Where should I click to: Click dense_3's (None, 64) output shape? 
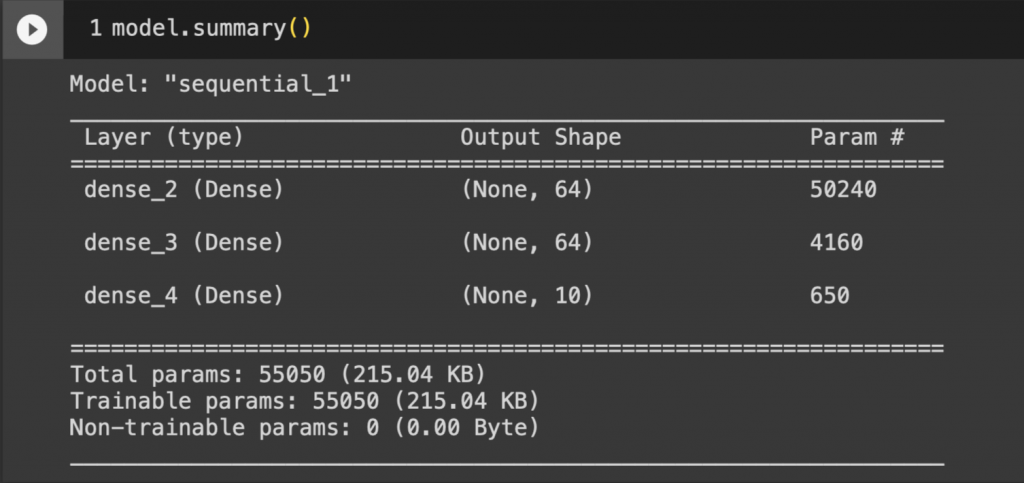click(x=527, y=242)
